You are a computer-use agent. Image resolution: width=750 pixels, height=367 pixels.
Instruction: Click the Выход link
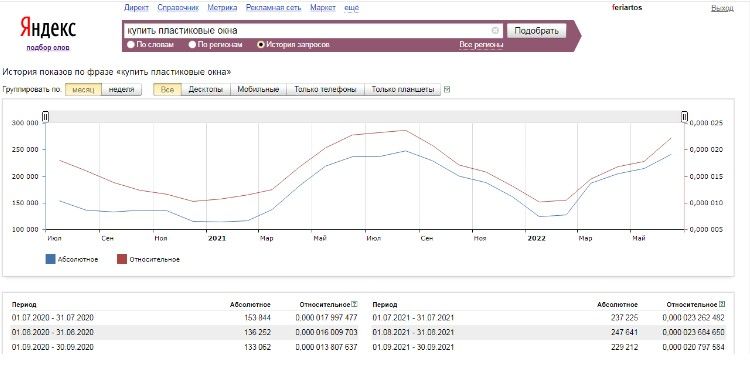coord(722,8)
